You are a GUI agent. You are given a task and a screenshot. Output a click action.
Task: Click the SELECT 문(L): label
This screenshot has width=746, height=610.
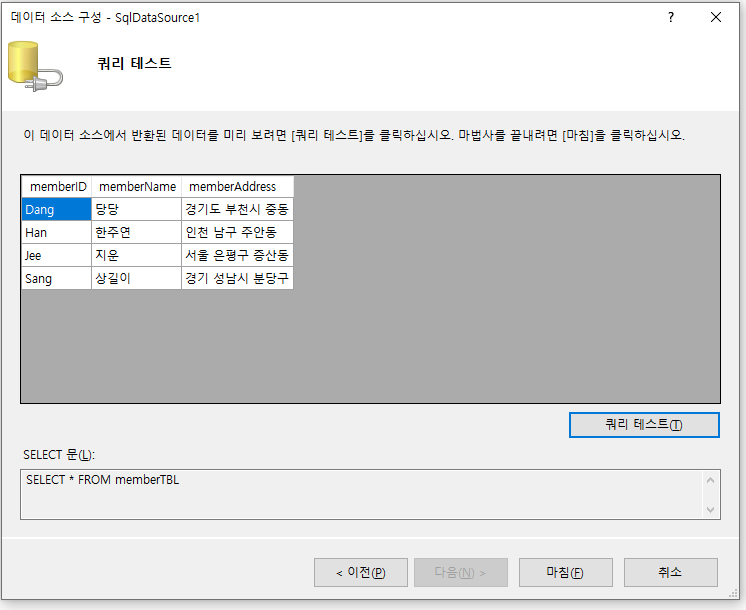(x=59, y=455)
